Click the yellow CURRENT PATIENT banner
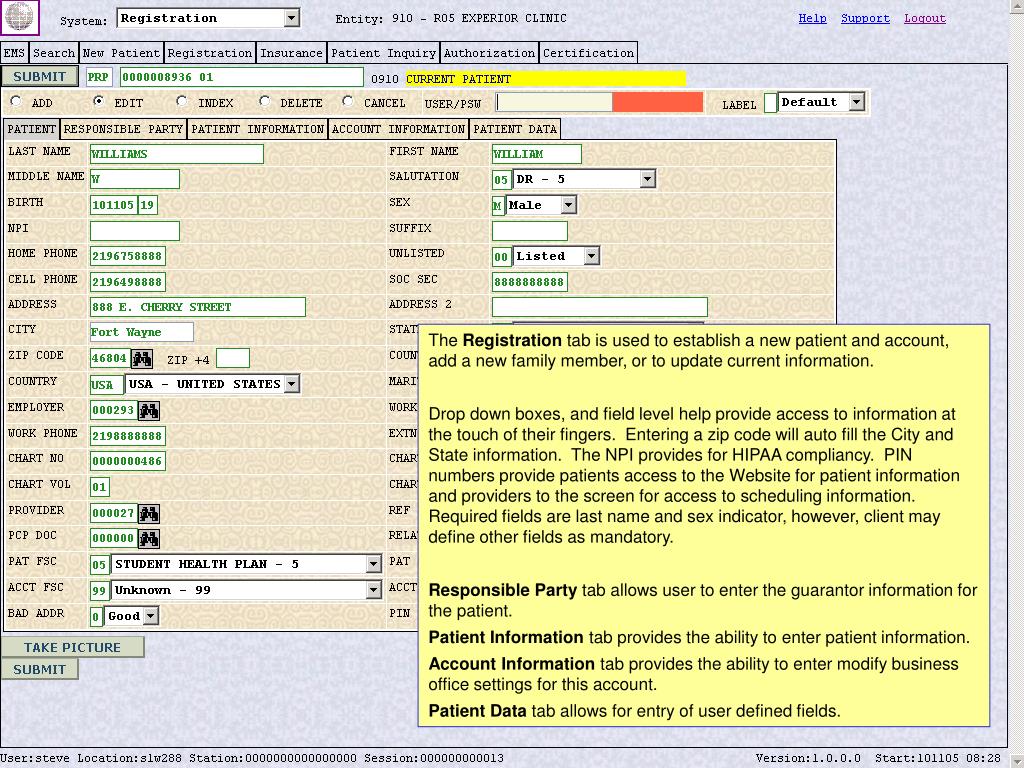 (545, 79)
